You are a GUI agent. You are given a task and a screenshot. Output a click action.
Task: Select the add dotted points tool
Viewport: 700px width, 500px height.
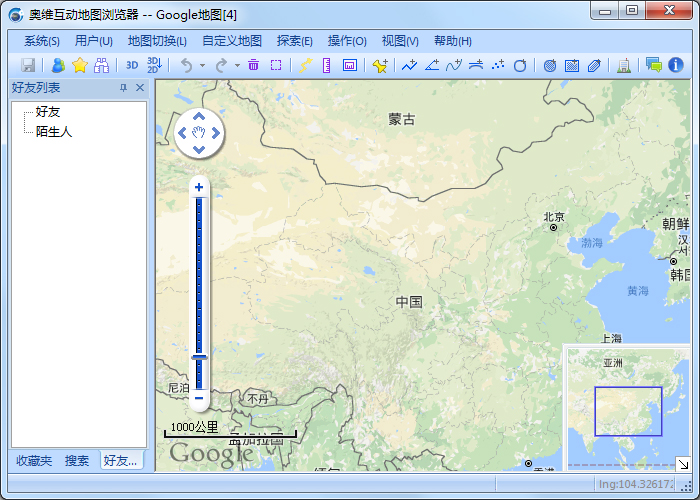coord(498,65)
